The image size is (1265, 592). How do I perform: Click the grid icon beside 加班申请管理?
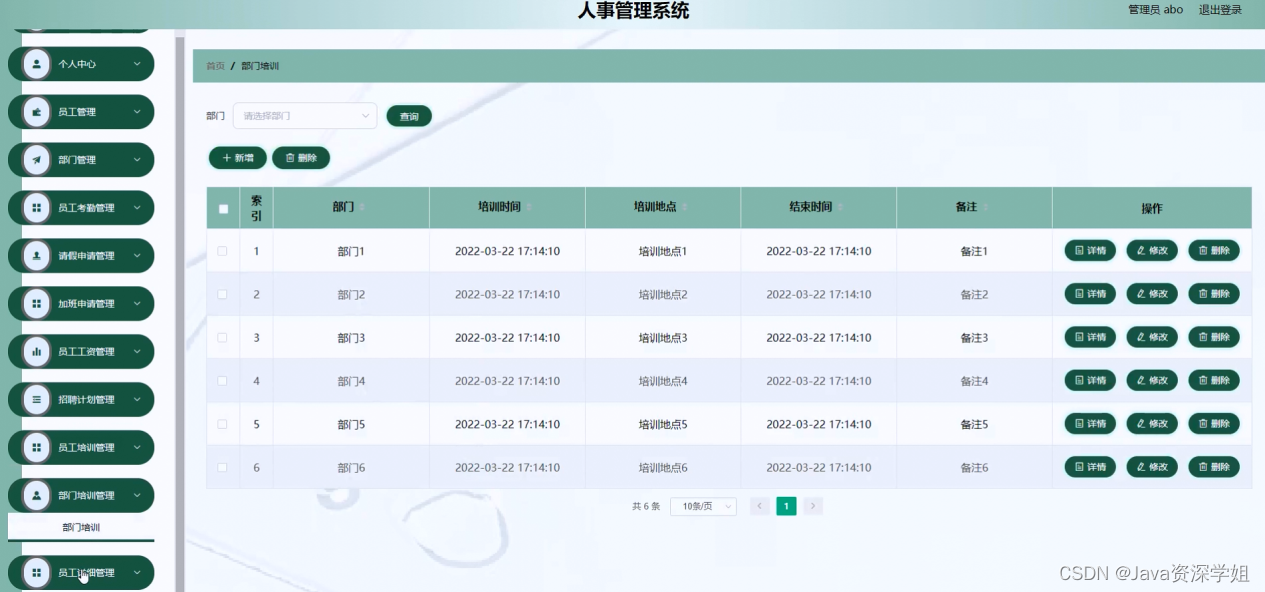pyautogui.click(x=37, y=304)
